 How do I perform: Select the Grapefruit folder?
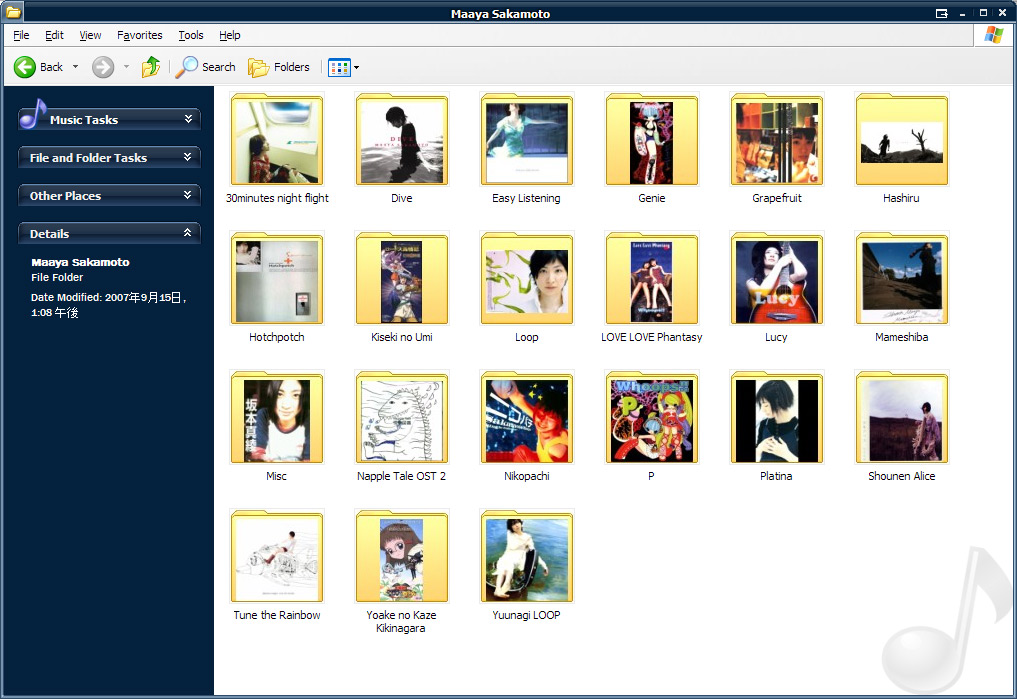776,148
